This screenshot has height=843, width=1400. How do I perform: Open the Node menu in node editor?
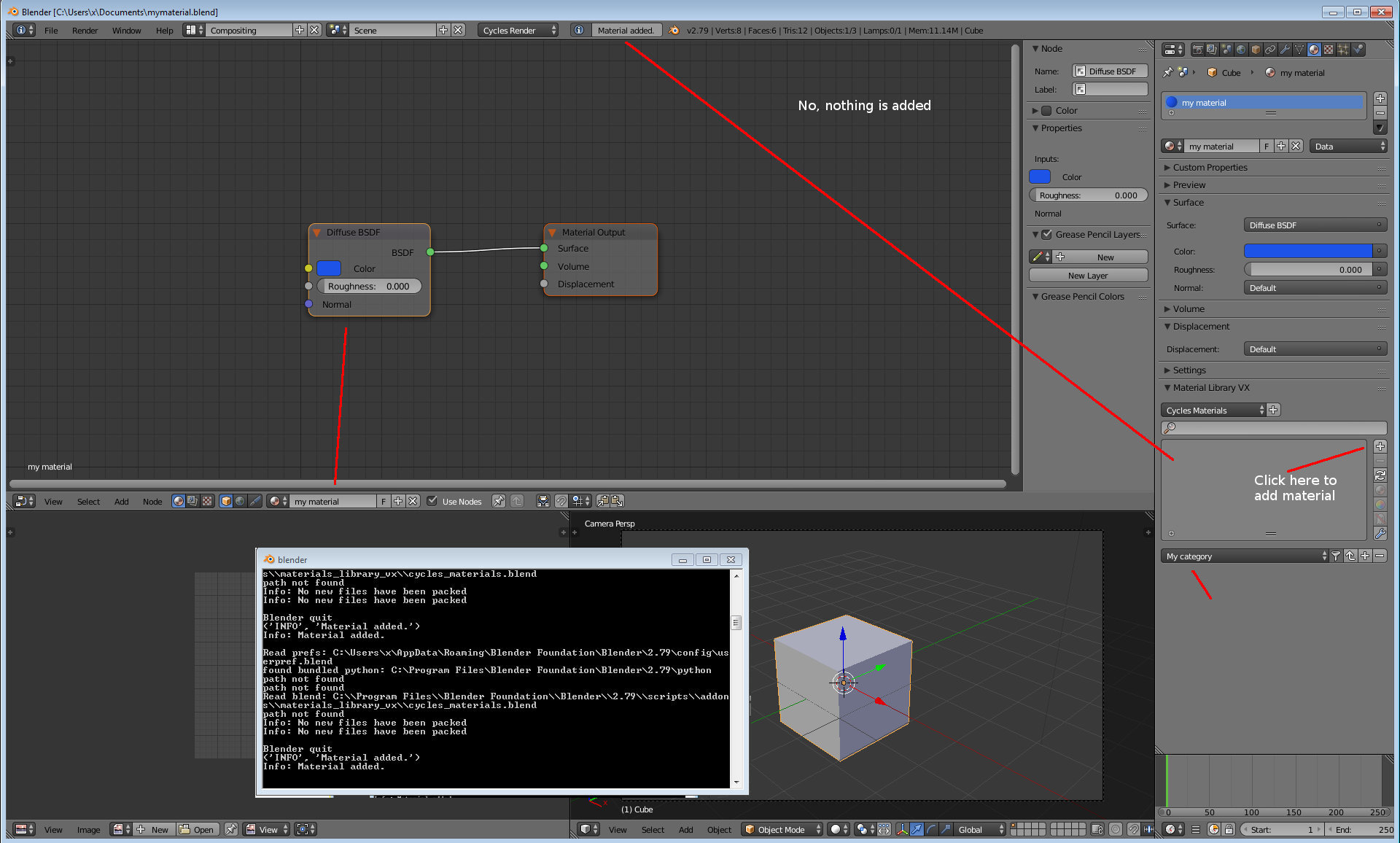click(x=152, y=501)
